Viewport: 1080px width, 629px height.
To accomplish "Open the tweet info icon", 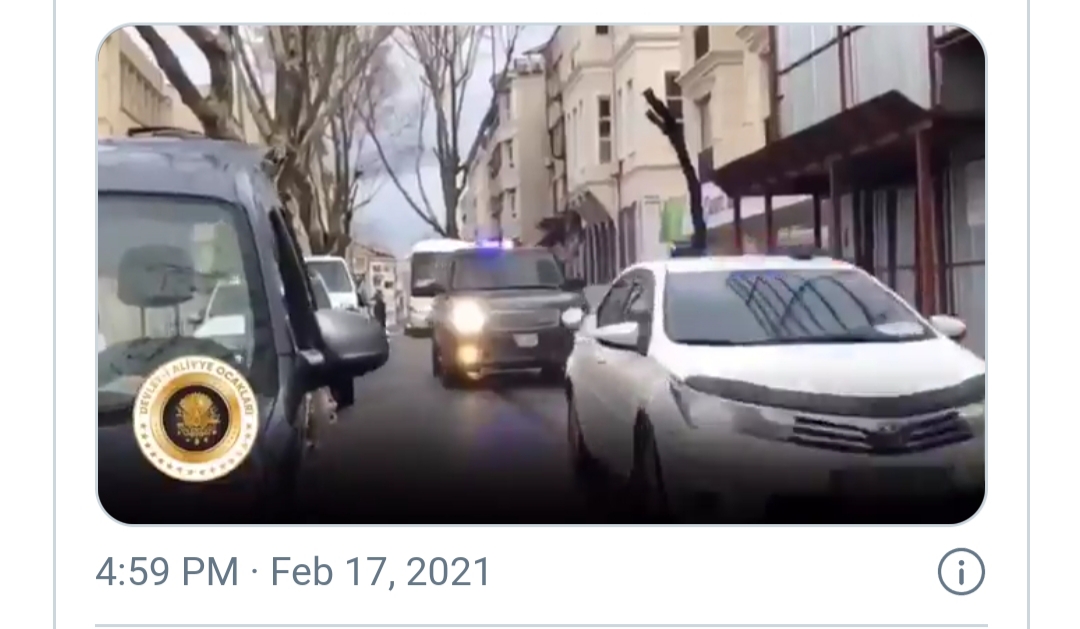I will click(x=961, y=571).
